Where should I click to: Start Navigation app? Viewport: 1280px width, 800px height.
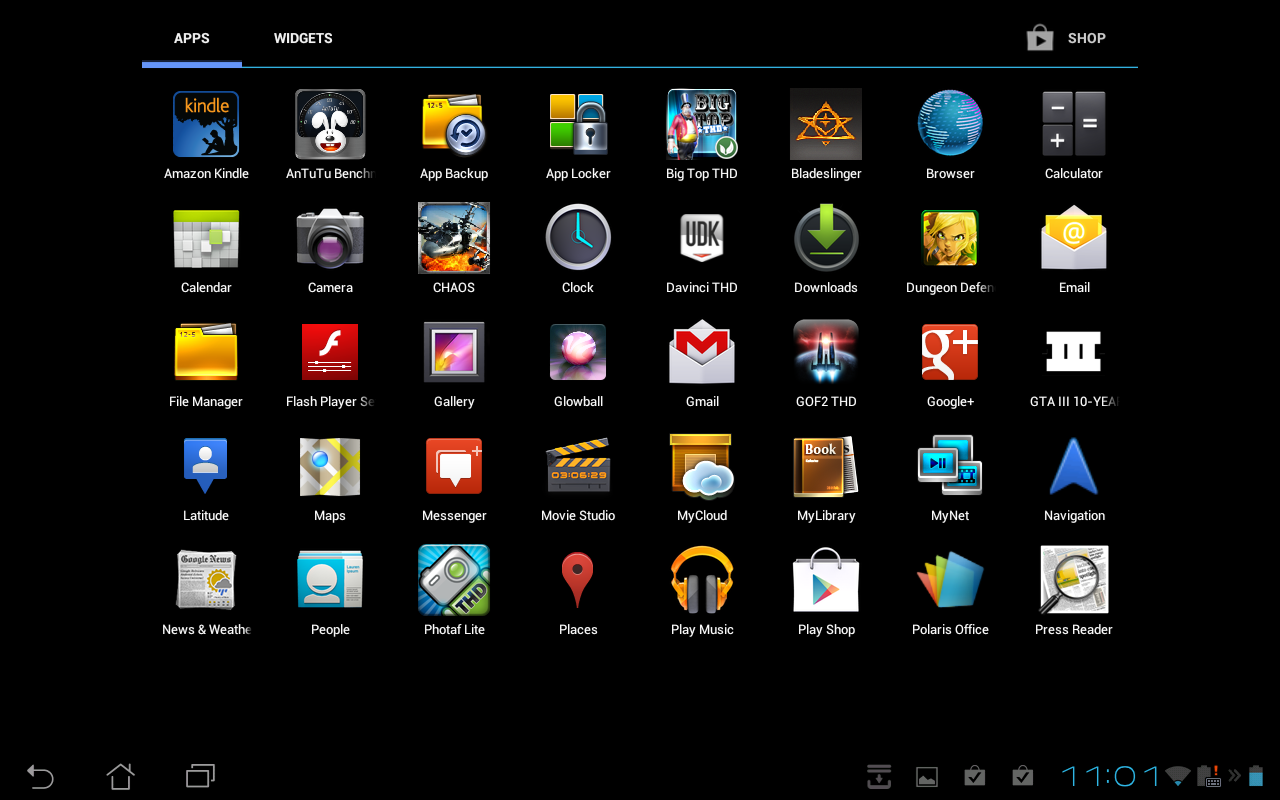click(x=1074, y=466)
